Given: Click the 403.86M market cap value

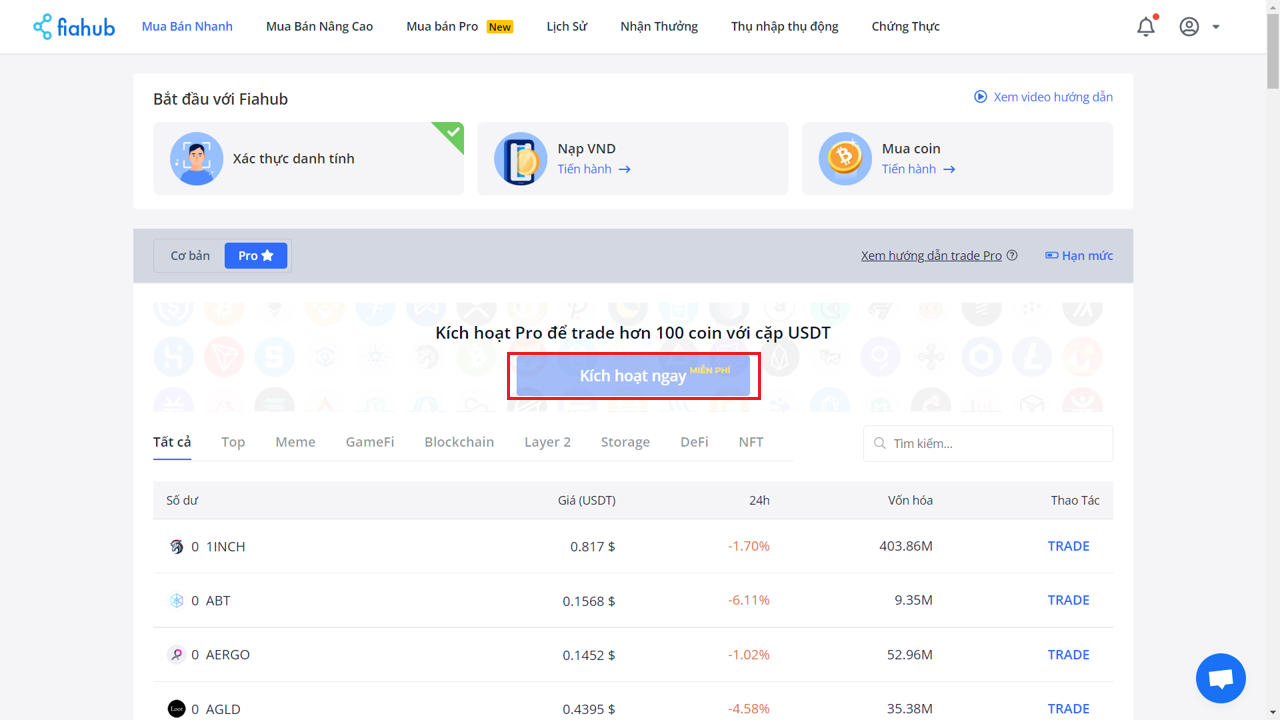Looking at the screenshot, I should pyautogui.click(x=906, y=546).
